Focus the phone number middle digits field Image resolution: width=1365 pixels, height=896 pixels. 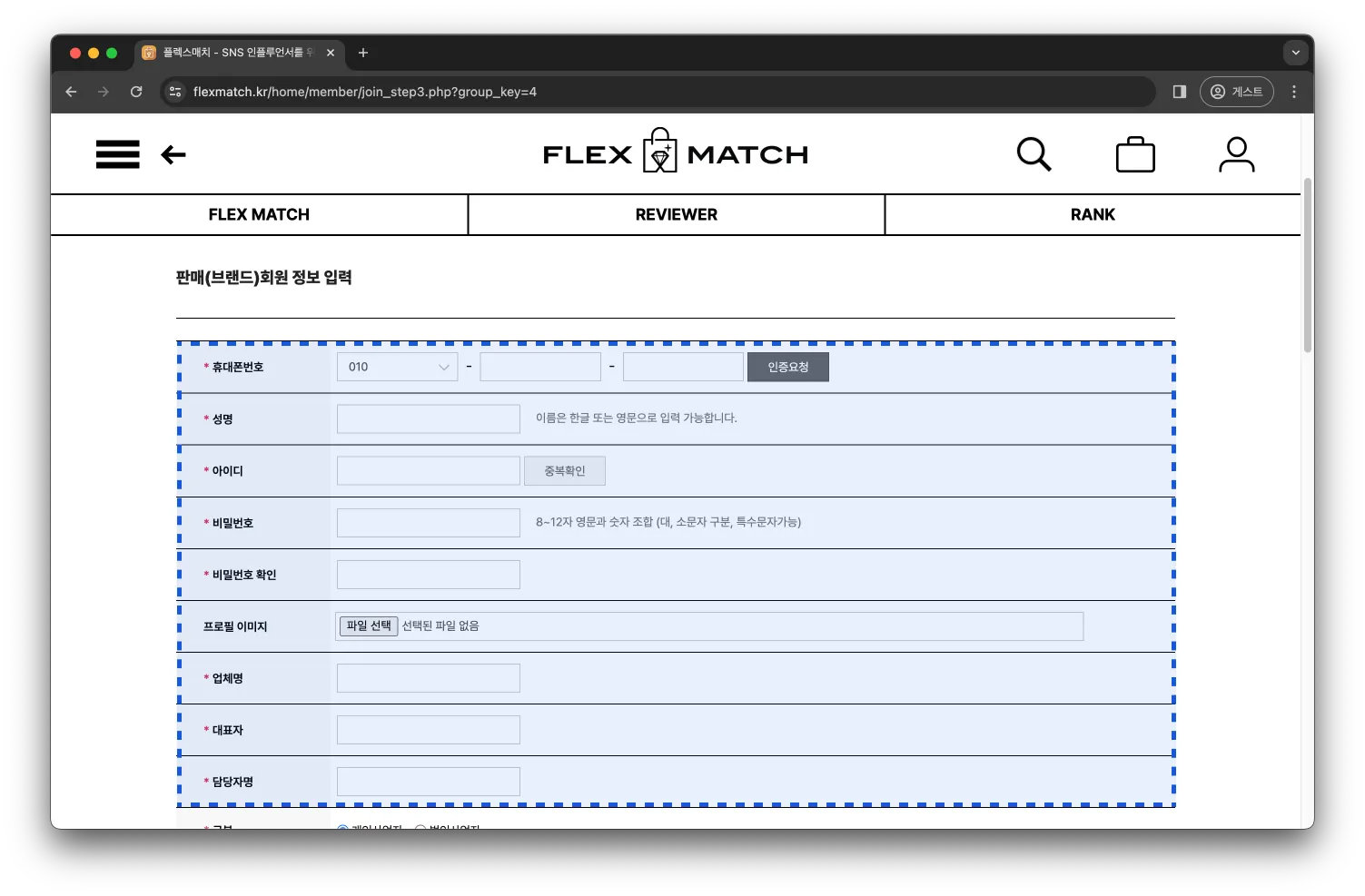(x=540, y=367)
